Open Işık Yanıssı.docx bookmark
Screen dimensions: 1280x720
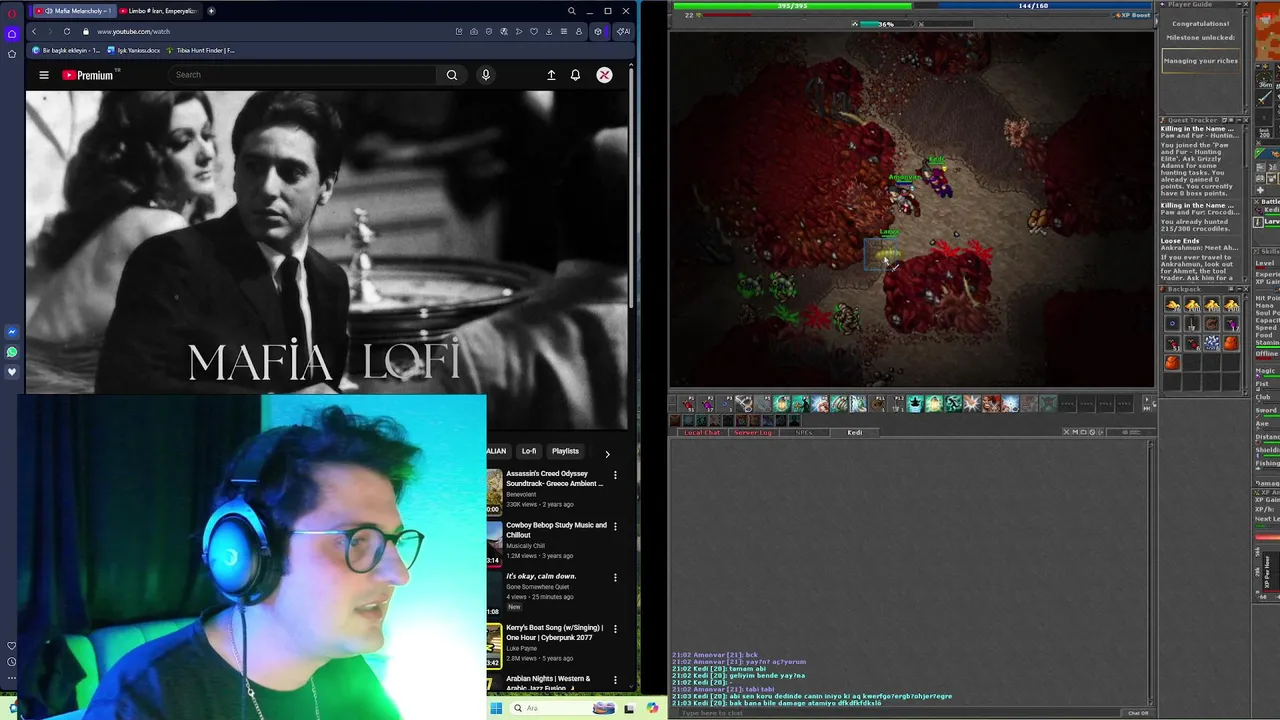click(x=134, y=50)
